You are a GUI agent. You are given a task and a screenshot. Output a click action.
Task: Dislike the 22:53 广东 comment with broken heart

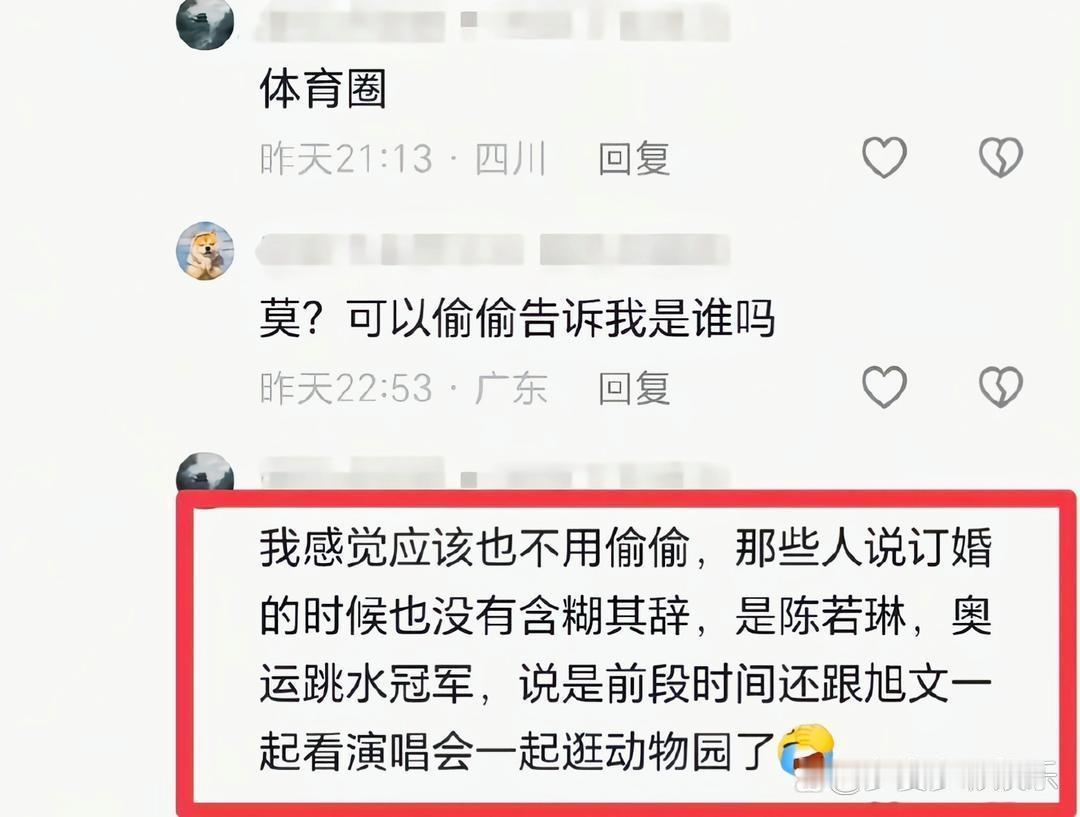tap(1001, 386)
